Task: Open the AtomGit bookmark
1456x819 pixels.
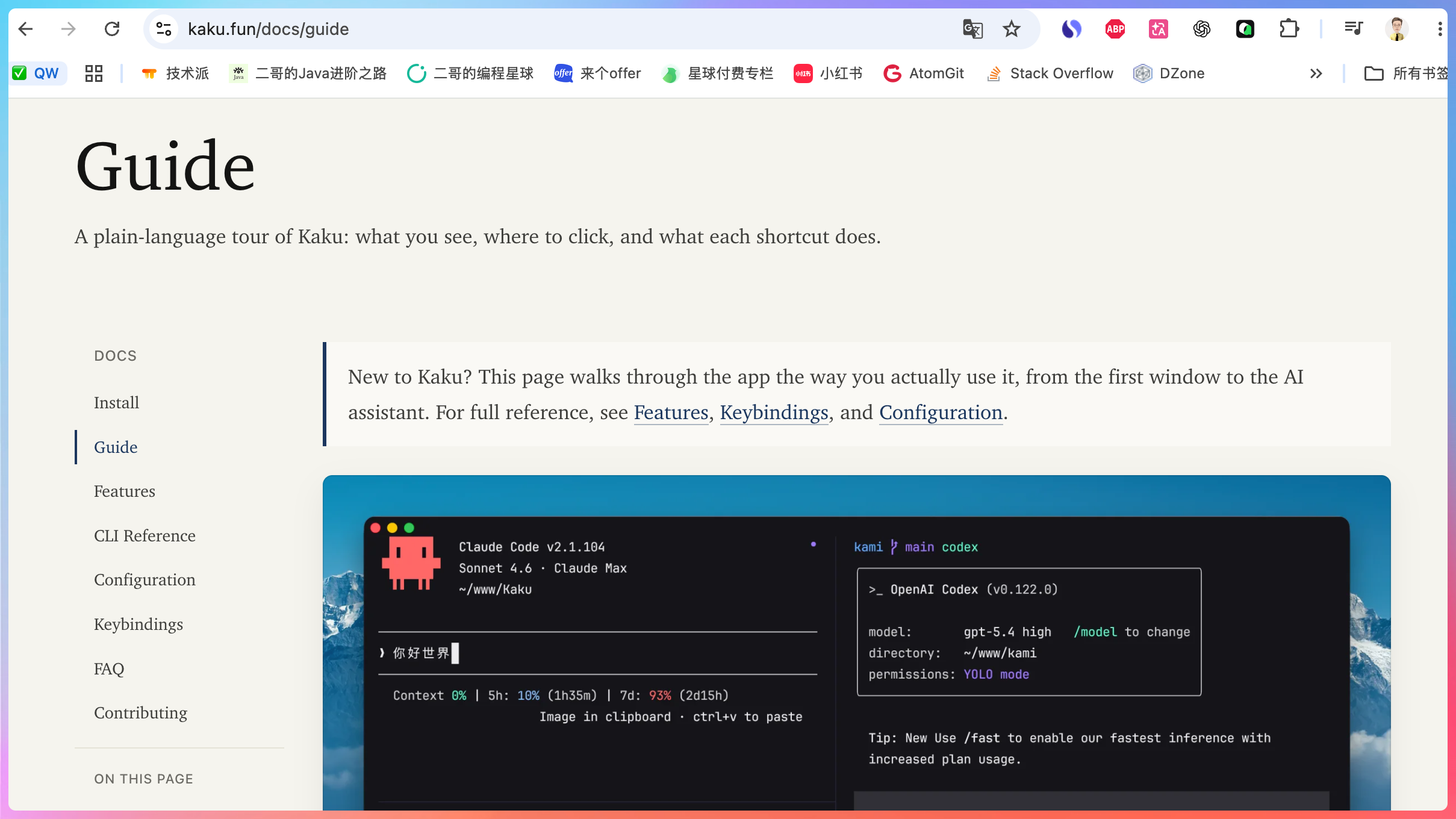Action: pos(924,73)
